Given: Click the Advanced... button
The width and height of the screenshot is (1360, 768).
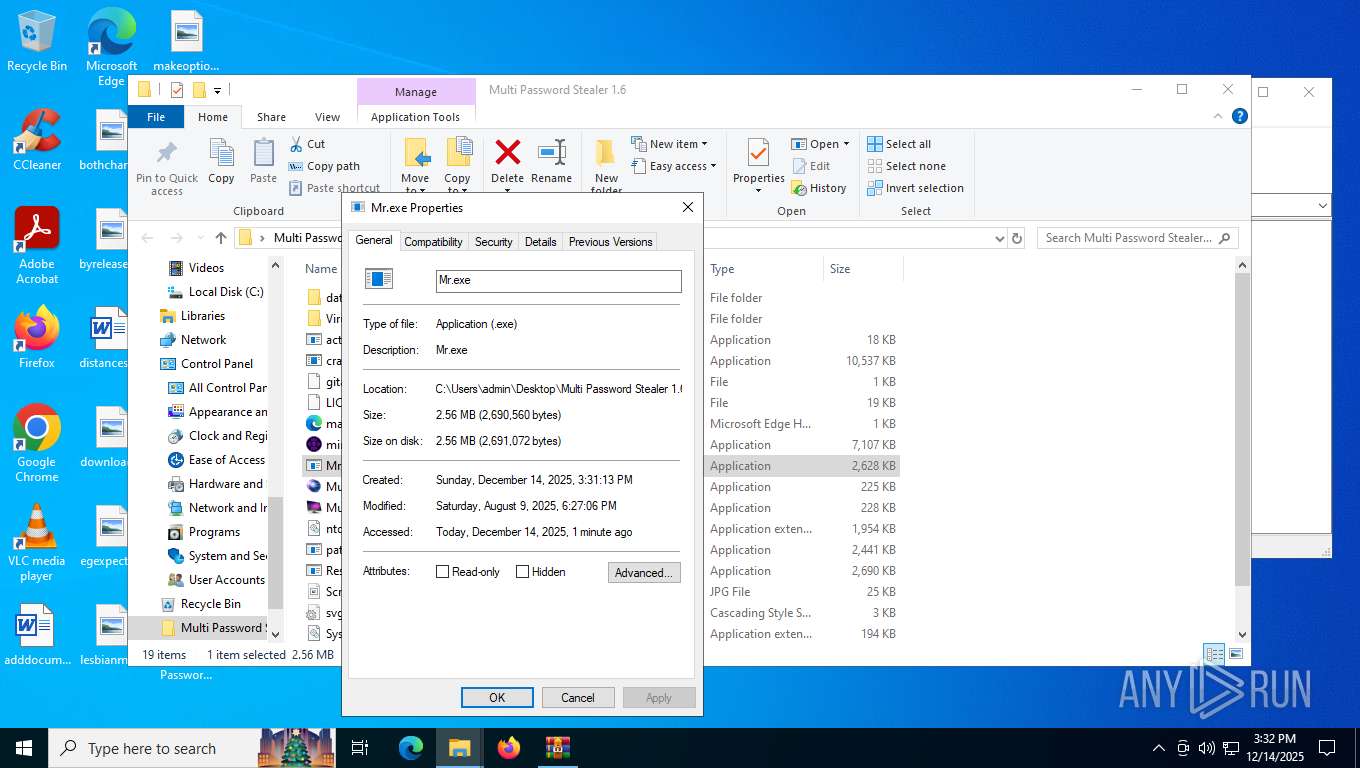Looking at the screenshot, I should tap(644, 573).
